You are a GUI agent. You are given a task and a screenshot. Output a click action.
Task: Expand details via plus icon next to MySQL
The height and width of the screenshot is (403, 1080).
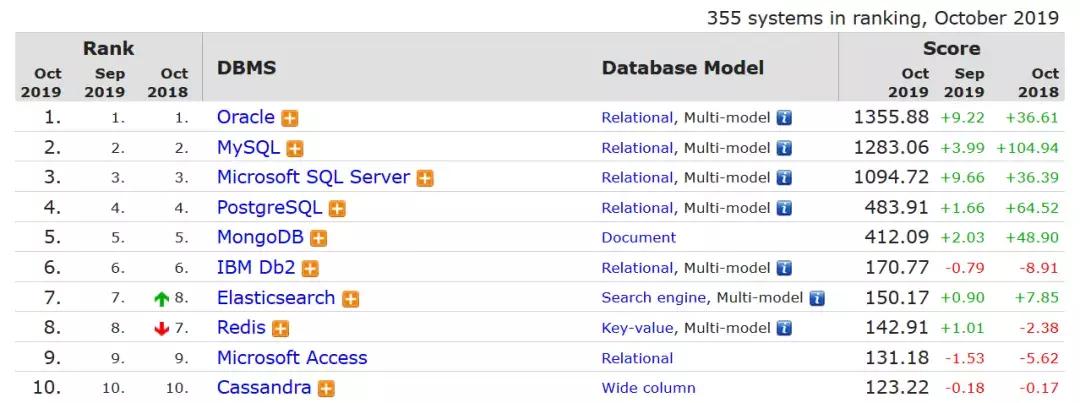pyautogui.click(x=295, y=149)
